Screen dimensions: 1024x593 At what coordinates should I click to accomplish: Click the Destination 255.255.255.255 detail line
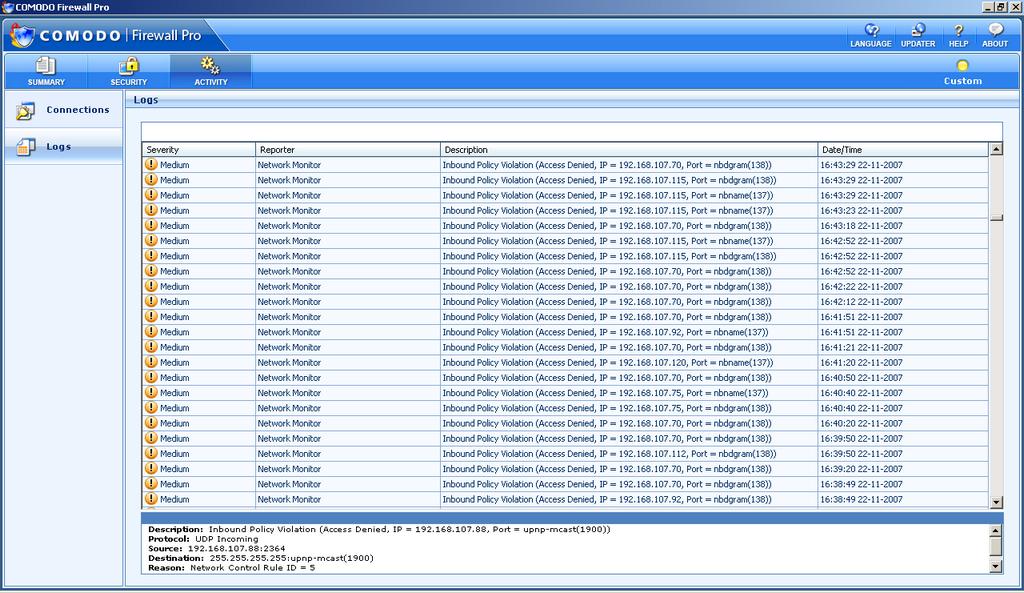click(261, 558)
